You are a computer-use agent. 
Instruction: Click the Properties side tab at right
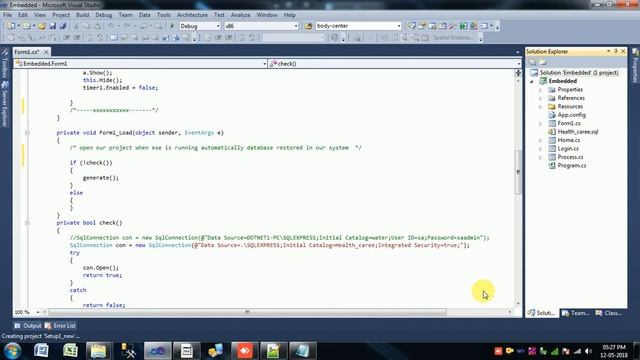point(636,65)
